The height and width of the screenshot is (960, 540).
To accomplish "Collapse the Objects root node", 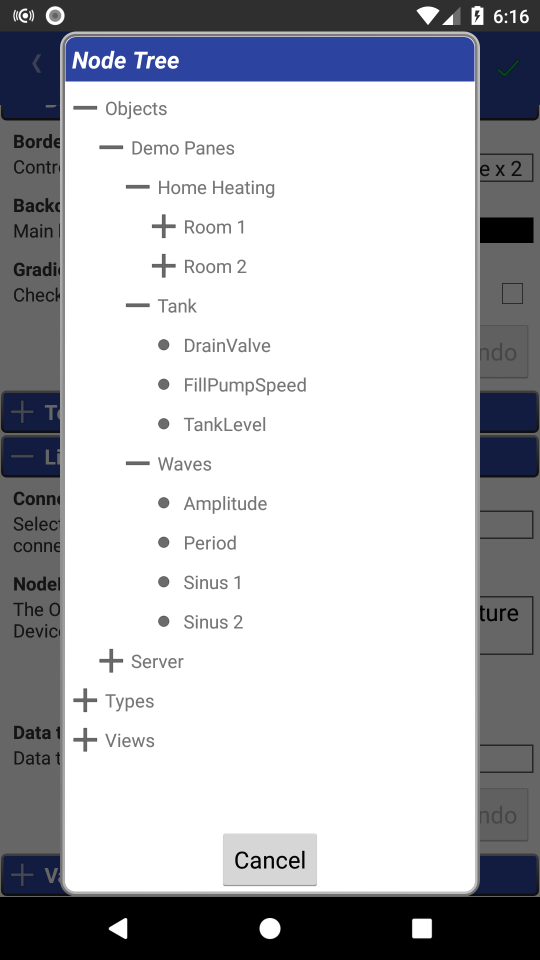I will click(85, 108).
